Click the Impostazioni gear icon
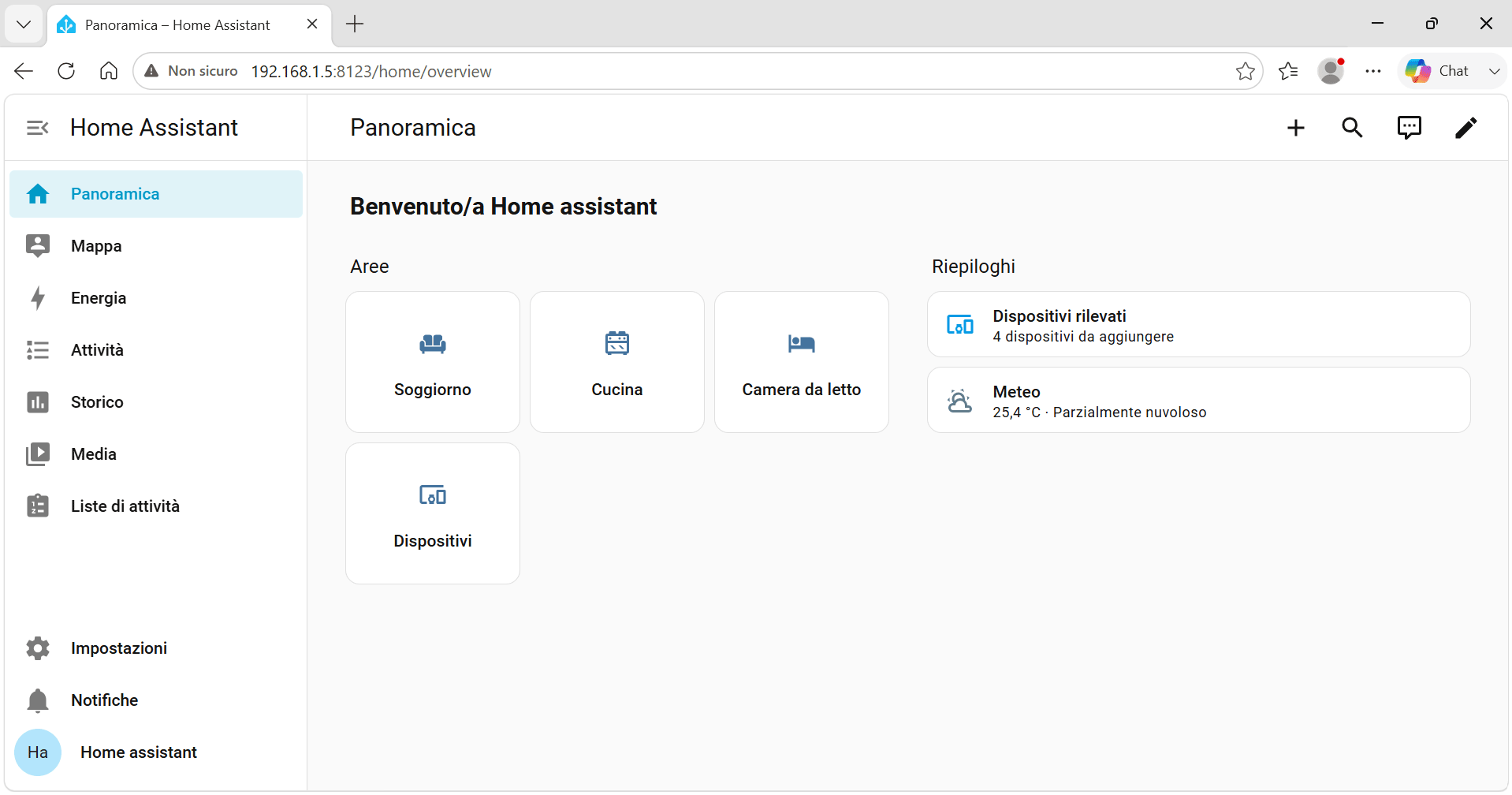The width and height of the screenshot is (1512, 795). click(38, 648)
